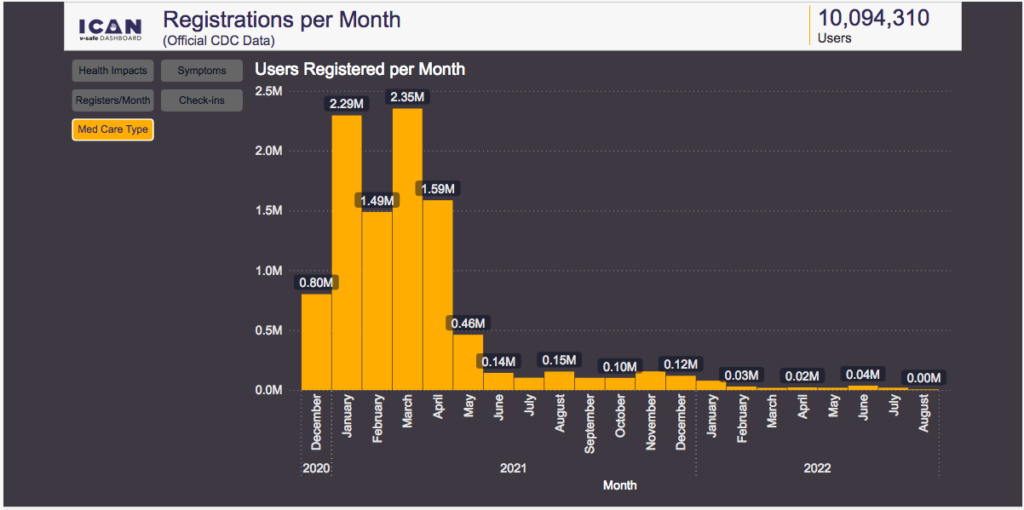Select the May 2021 bar labeled 0.46M
The image size is (1024, 510).
coord(468,362)
